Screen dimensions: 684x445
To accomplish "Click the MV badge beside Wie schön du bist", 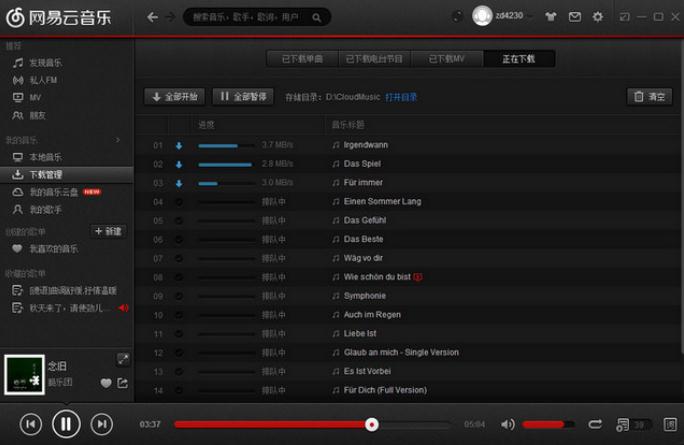I will (x=417, y=277).
